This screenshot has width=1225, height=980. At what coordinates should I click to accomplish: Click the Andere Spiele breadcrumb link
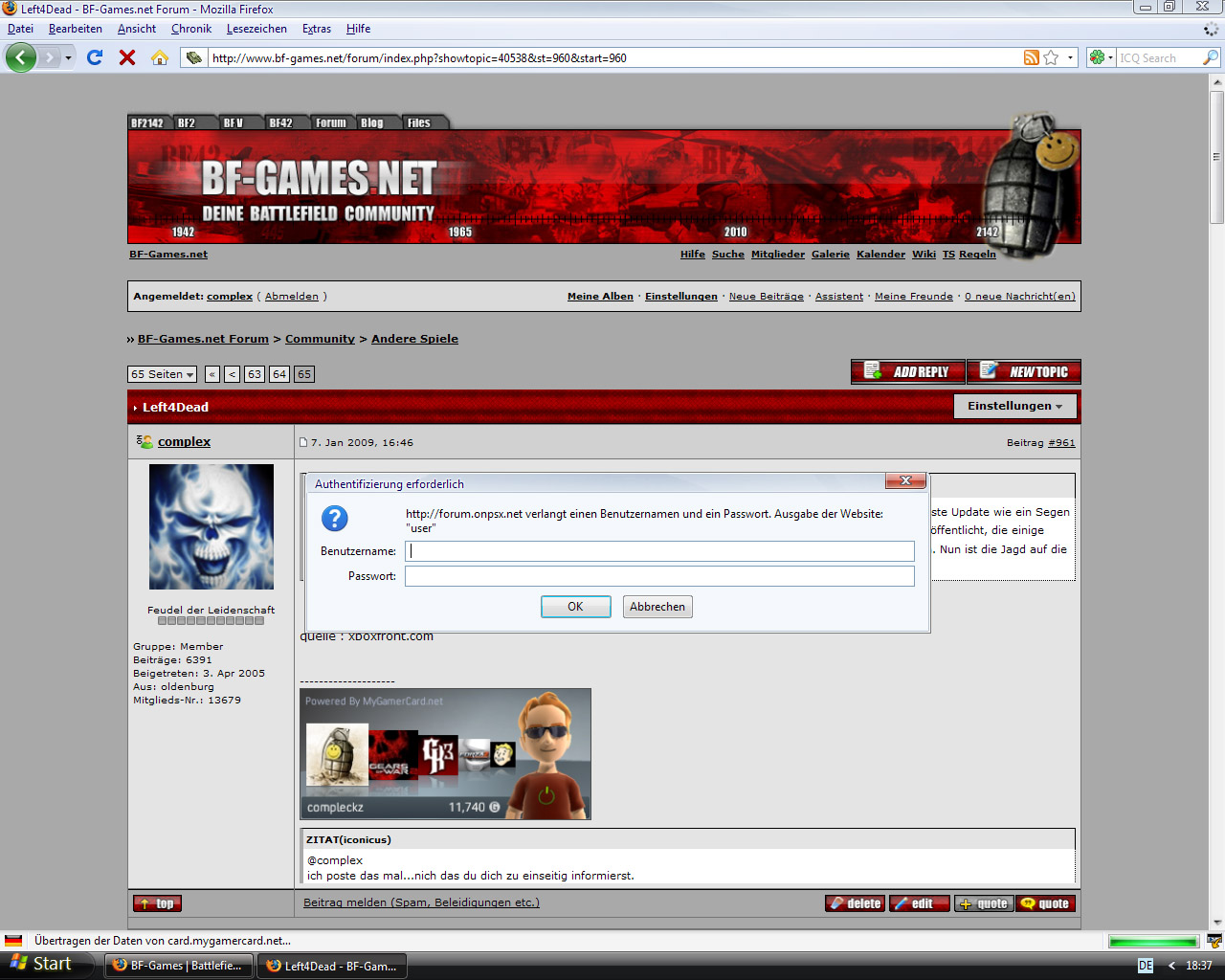414,339
